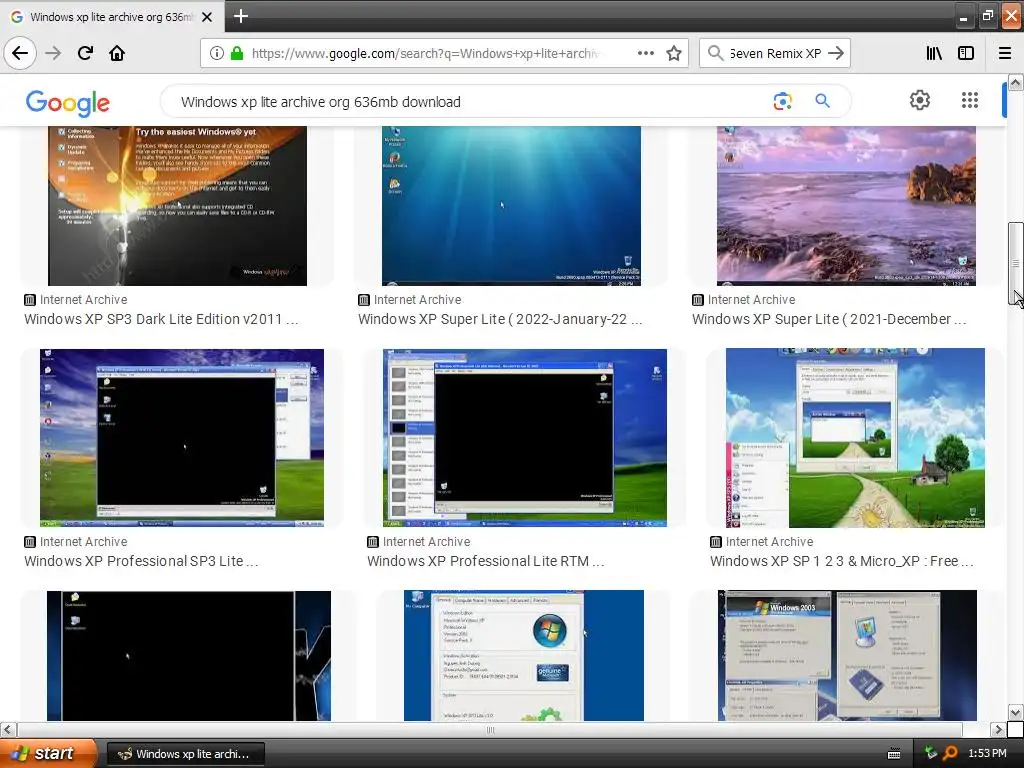Click Internet Archive source above Professional Lite RTM
Screen dimensions: 1024x768
pyautogui.click(x=419, y=541)
